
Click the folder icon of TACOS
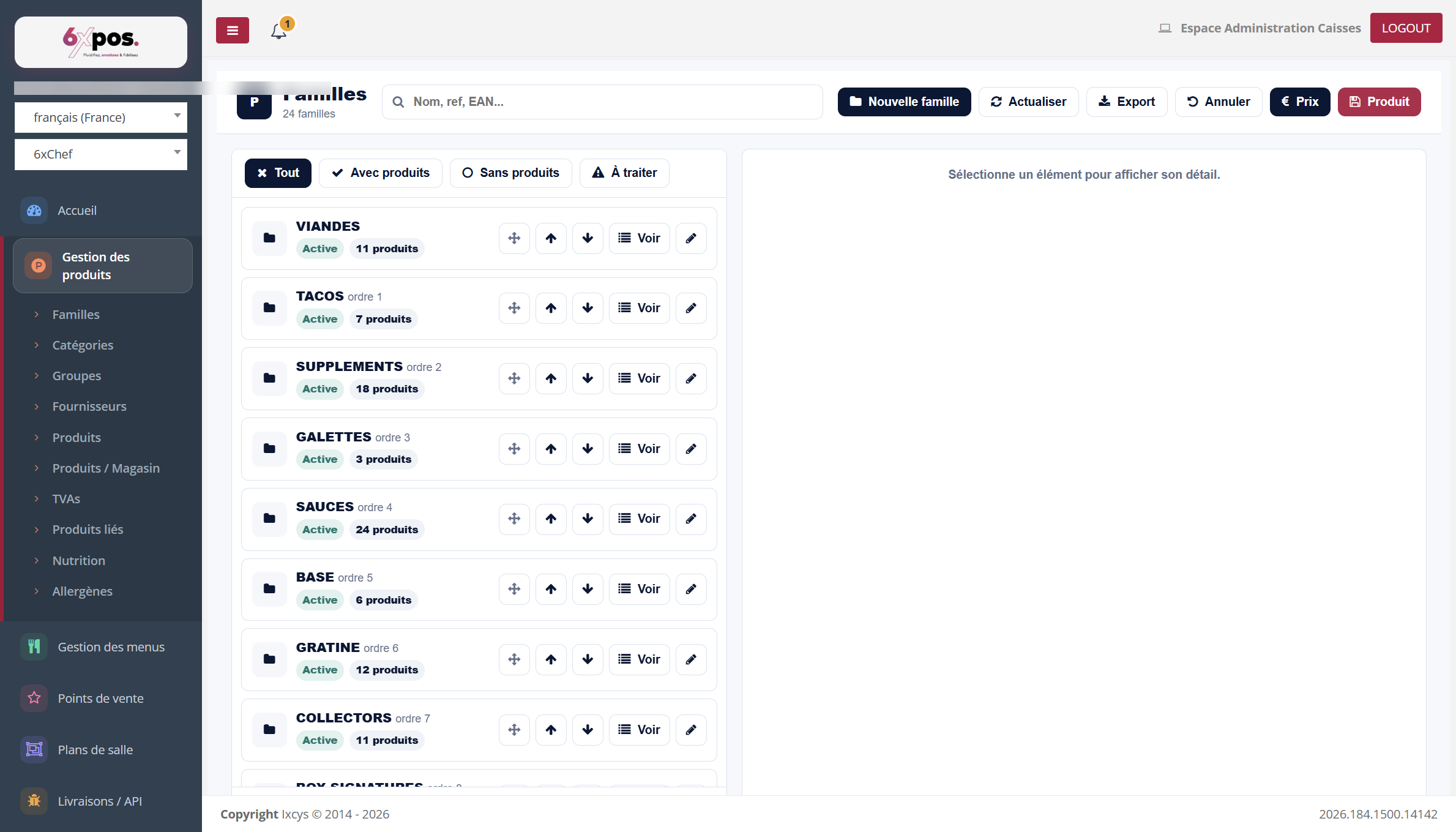point(269,308)
